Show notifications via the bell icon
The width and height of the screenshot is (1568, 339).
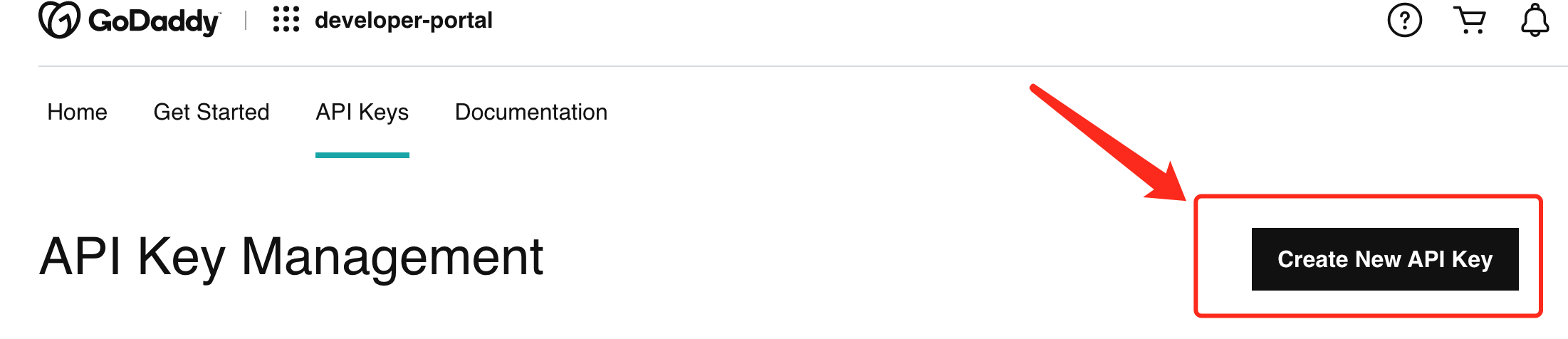pyautogui.click(x=1535, y=20)
